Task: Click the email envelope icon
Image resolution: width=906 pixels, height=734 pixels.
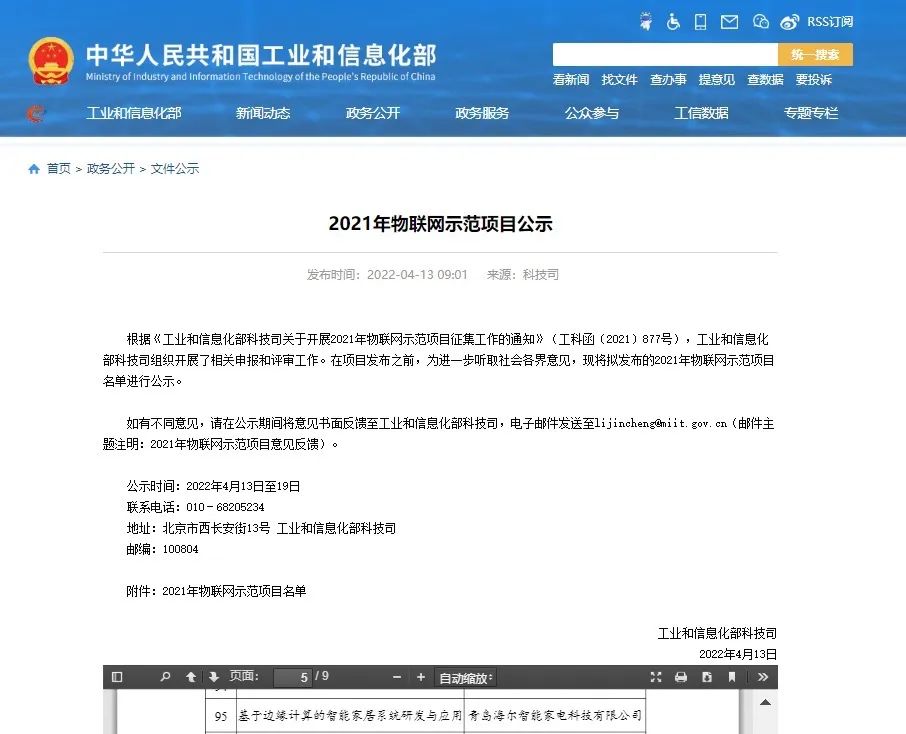Action: [731, 21]
